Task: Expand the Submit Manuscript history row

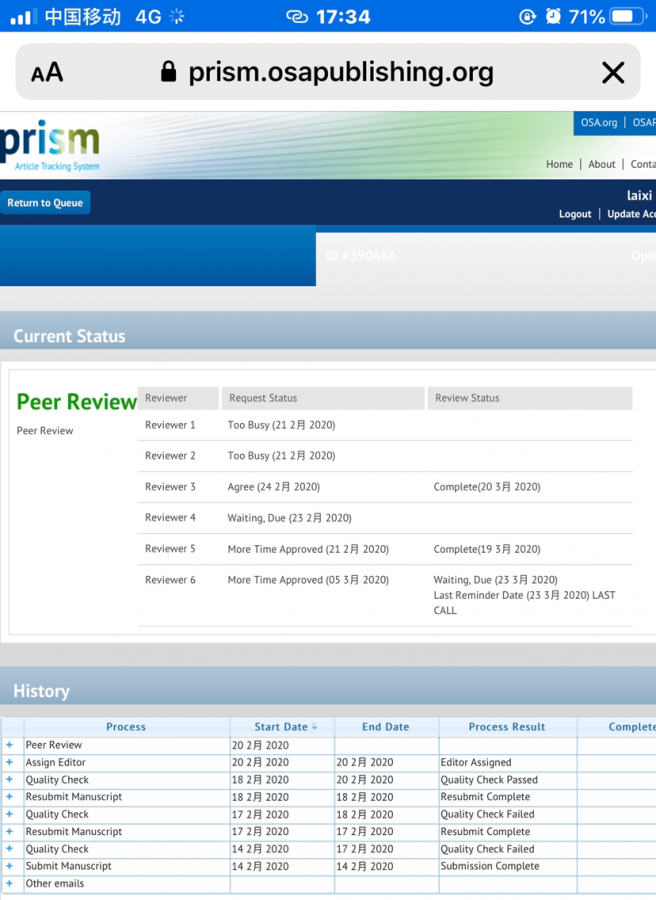Action: pyautogui.click(x=10, y=866)
